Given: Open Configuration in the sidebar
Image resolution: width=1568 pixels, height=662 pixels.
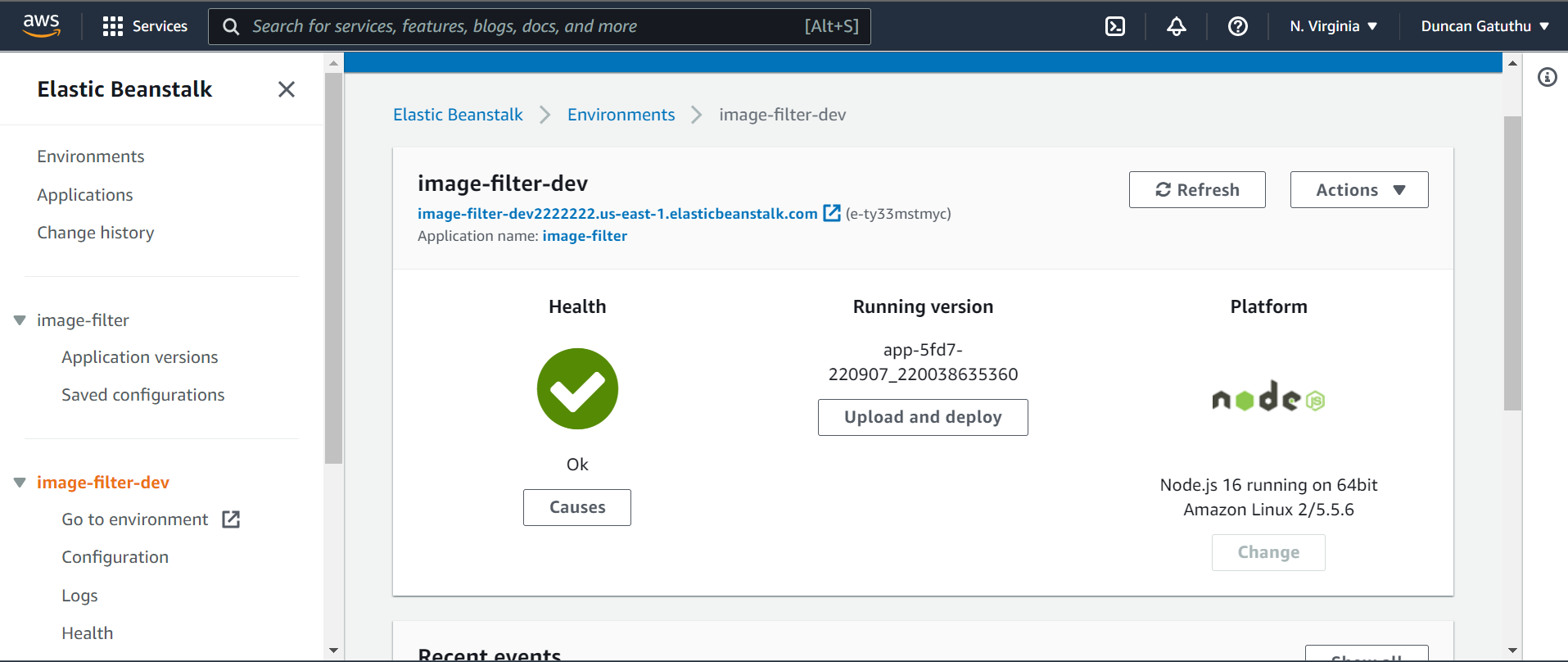Looking at the screenshot, I should click(115, 557).
